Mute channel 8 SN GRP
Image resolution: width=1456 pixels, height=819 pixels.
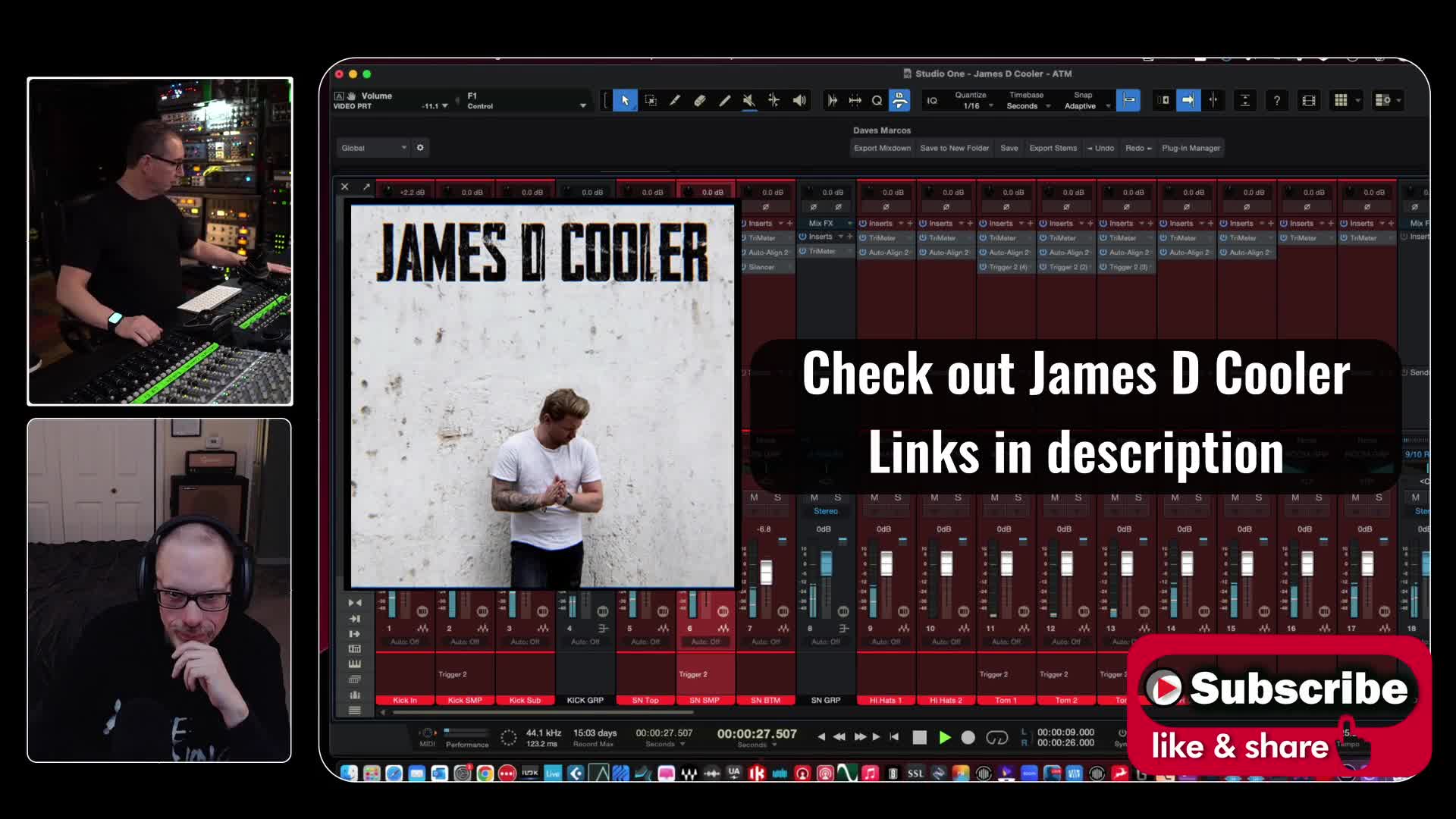coord(814,497)
